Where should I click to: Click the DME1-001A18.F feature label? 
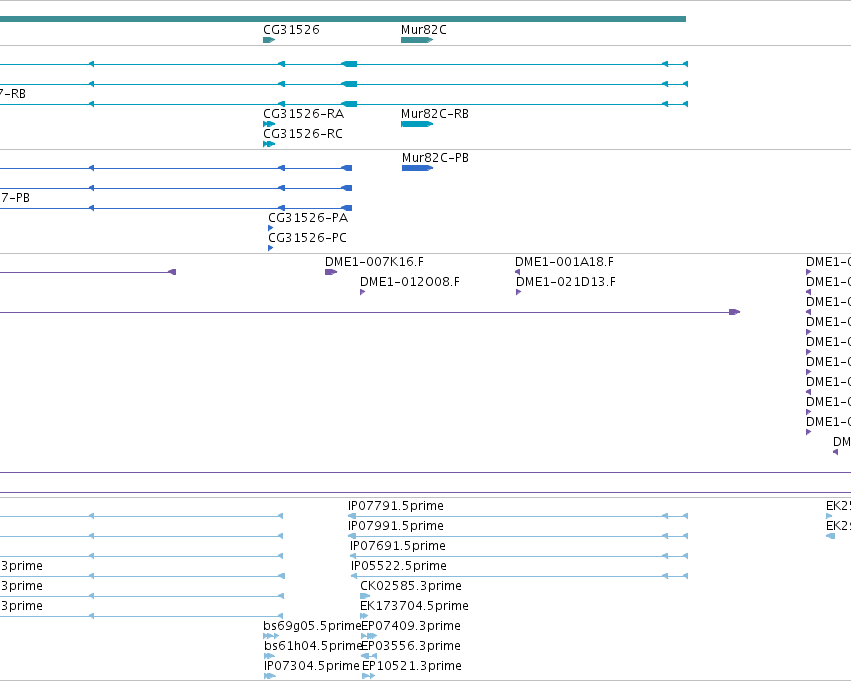564,262
